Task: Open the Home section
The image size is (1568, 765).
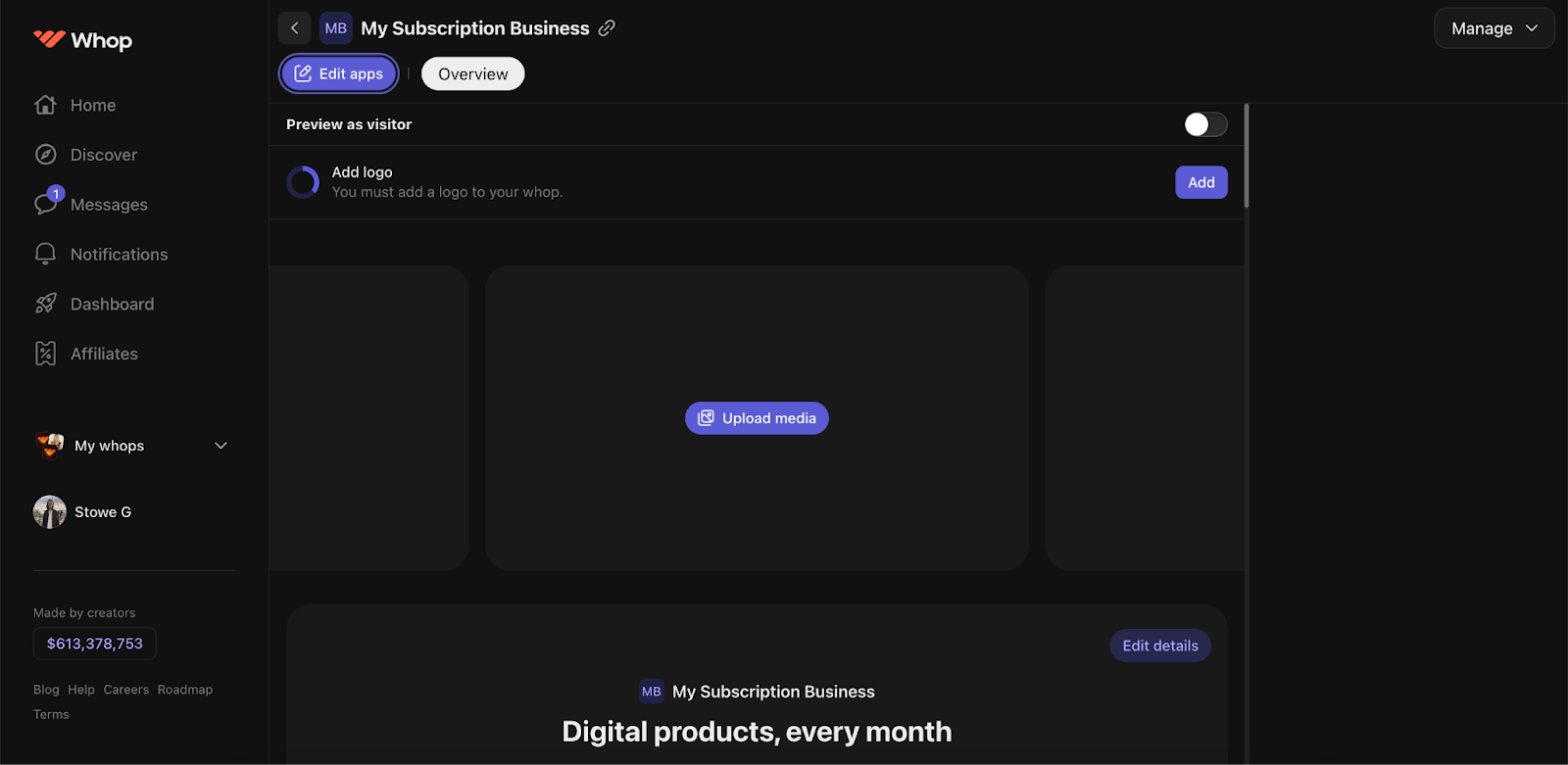Action: click(92, 105)
